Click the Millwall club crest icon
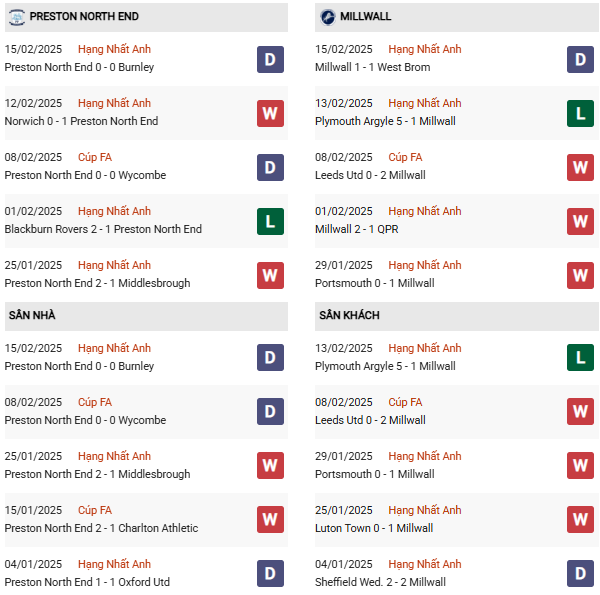The image size is (600, 595). (328, 17)
